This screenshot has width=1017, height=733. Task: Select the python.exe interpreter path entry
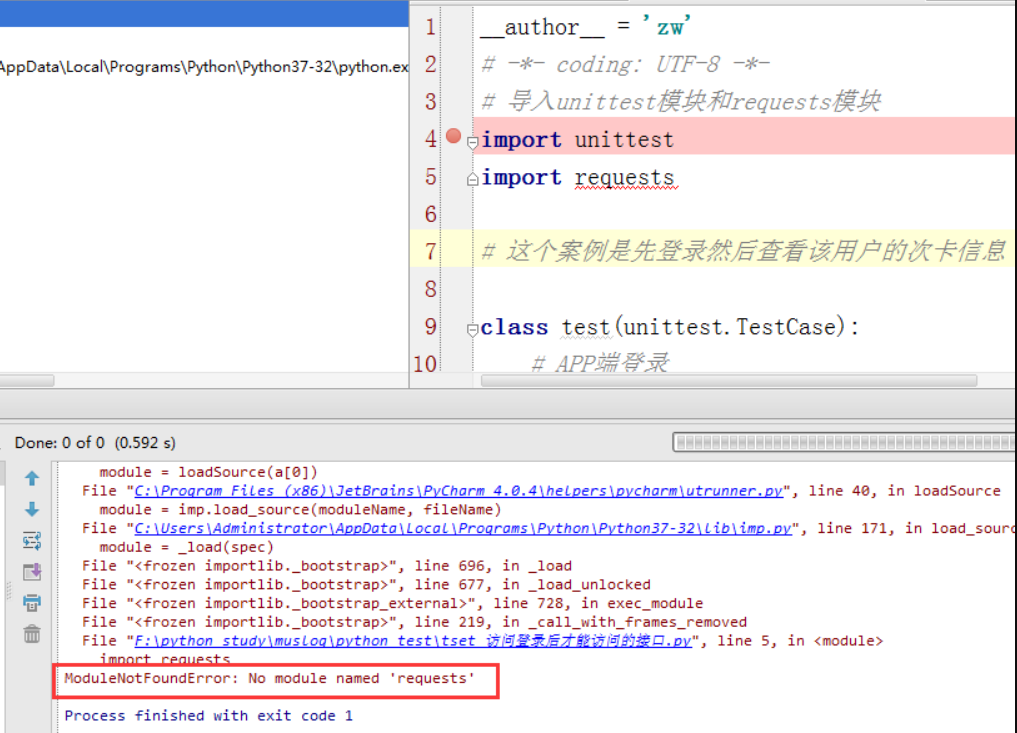click(204, 68)
